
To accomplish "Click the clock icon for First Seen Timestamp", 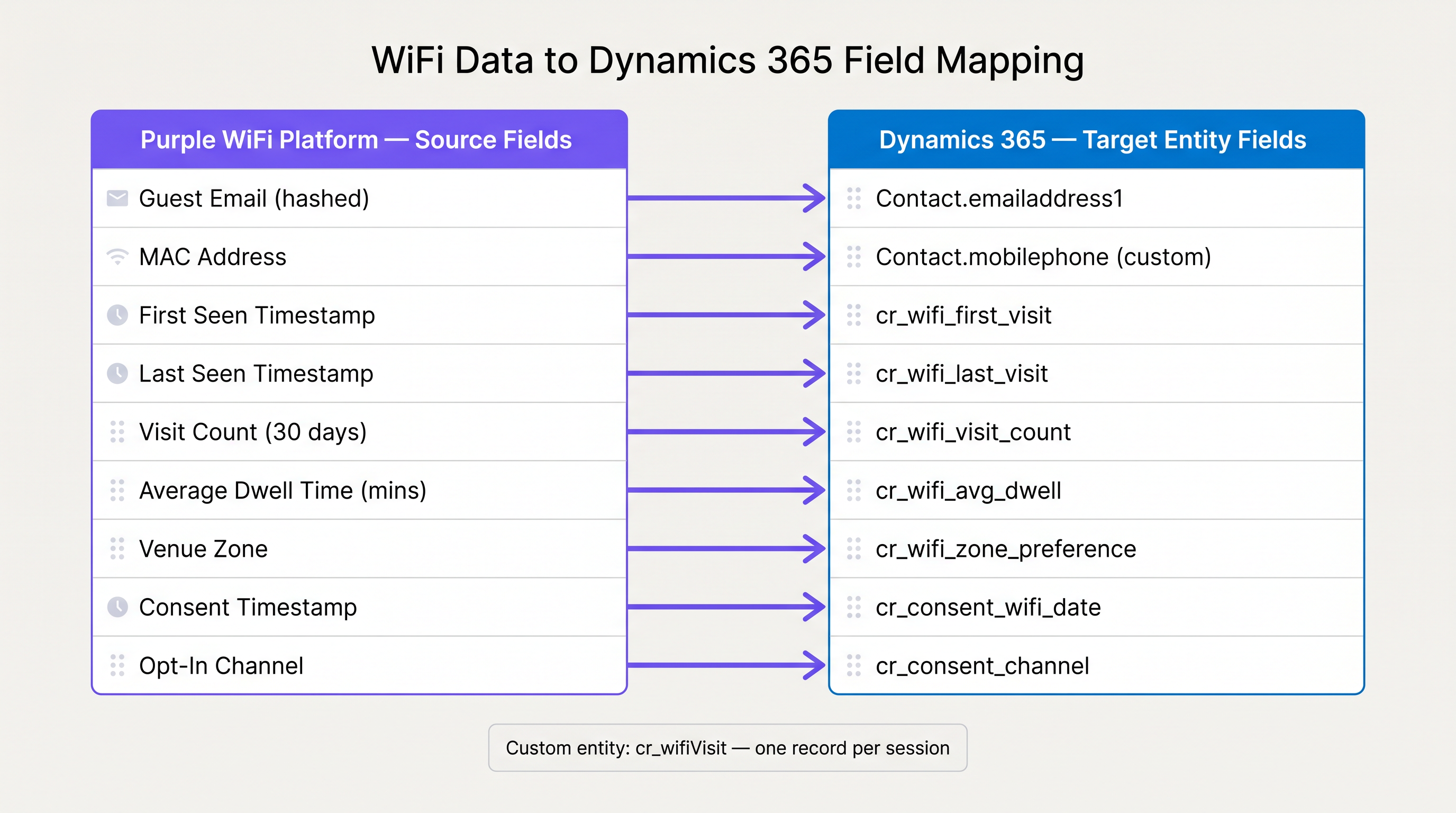I will point(117,315).
